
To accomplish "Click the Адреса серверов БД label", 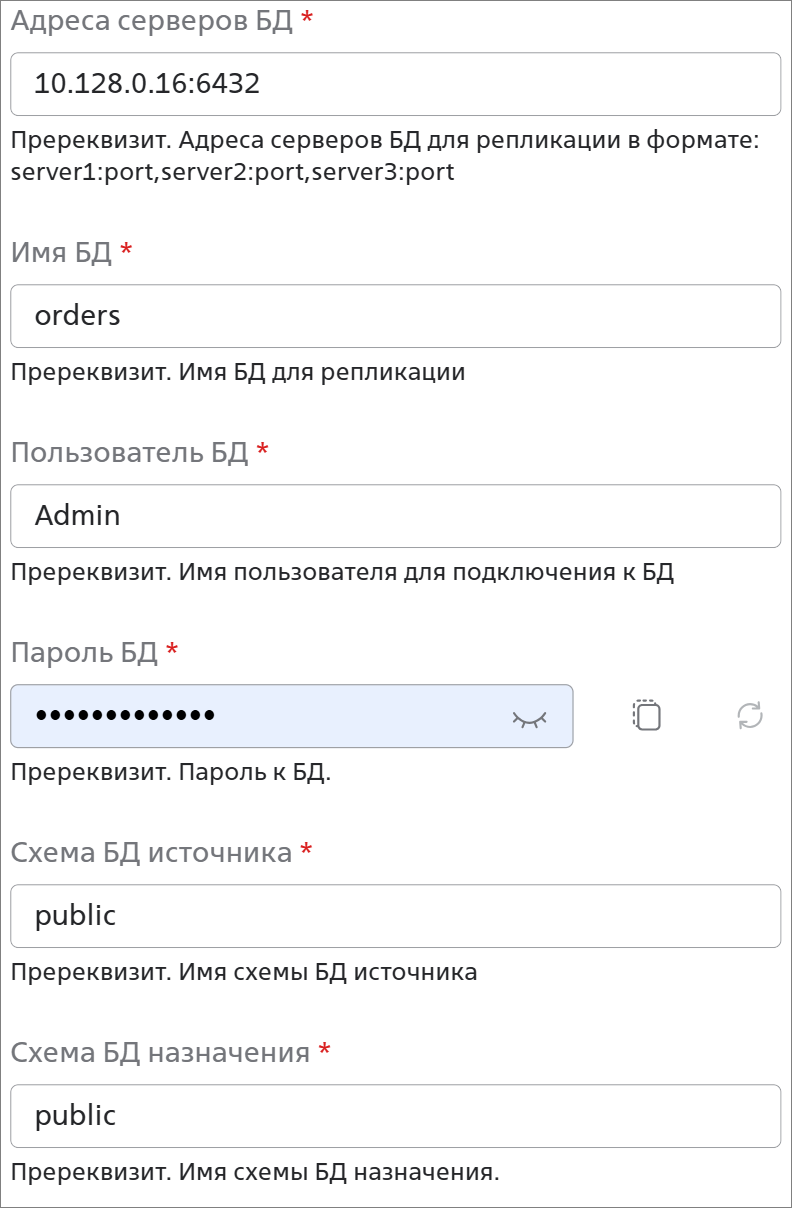I will pyautogui.click(x=152, y=22).
